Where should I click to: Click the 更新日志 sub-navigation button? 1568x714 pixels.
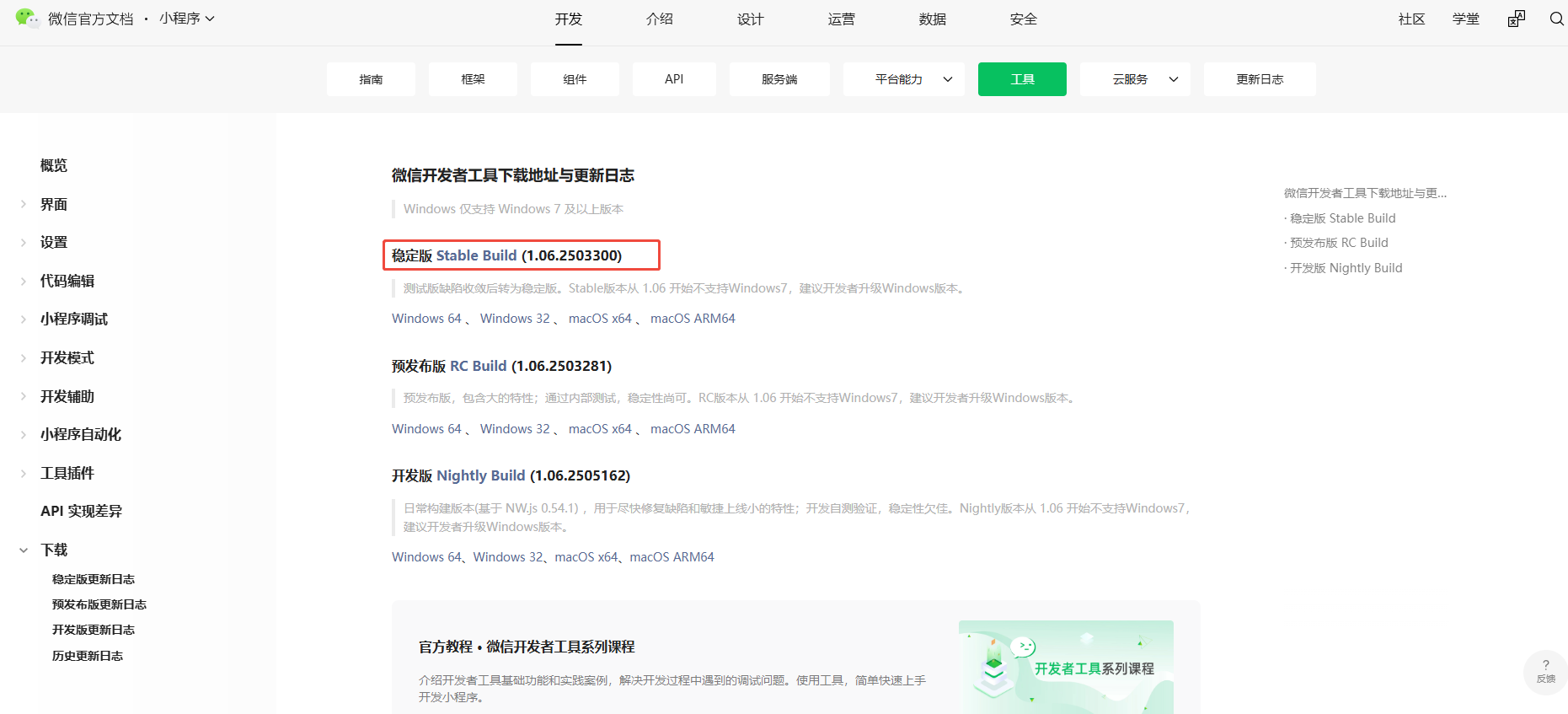point(1260,79)
